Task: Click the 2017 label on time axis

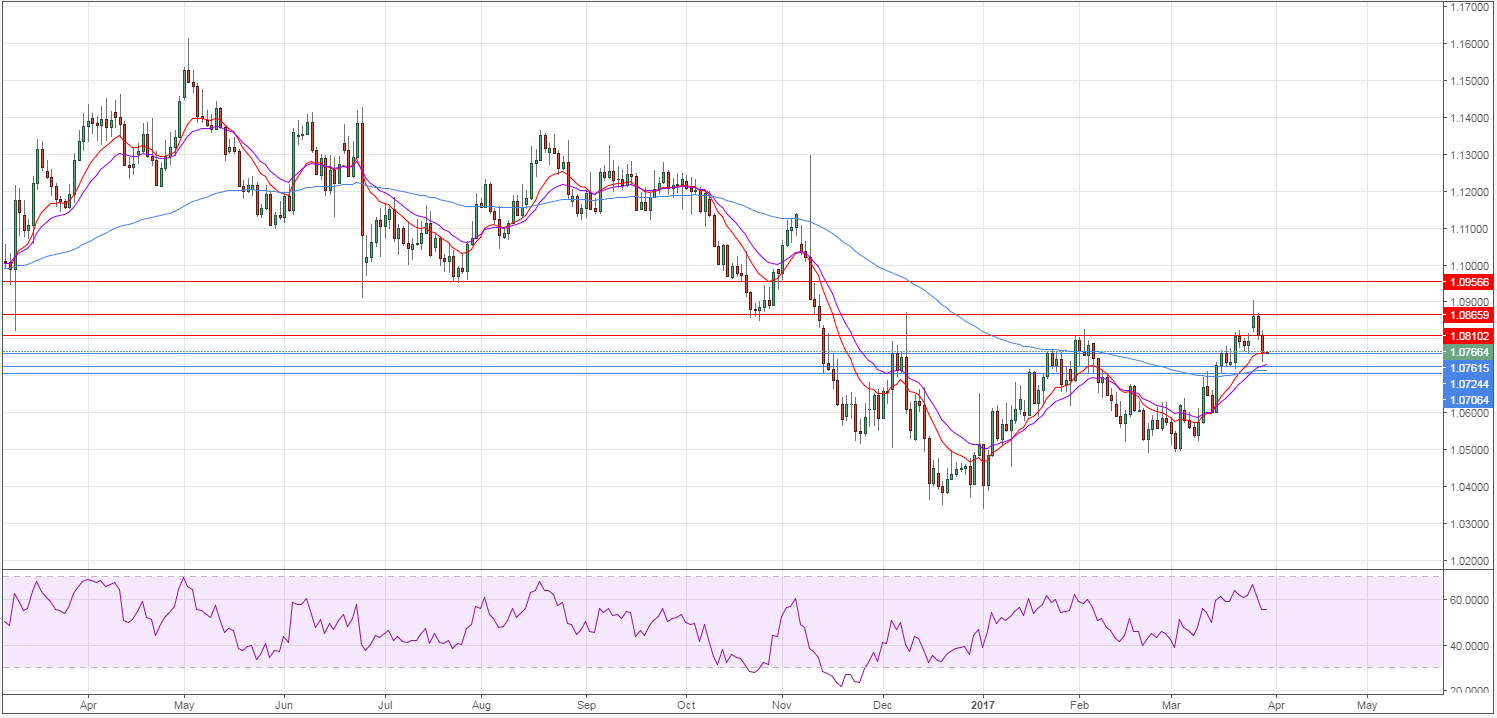Action: 984,706
